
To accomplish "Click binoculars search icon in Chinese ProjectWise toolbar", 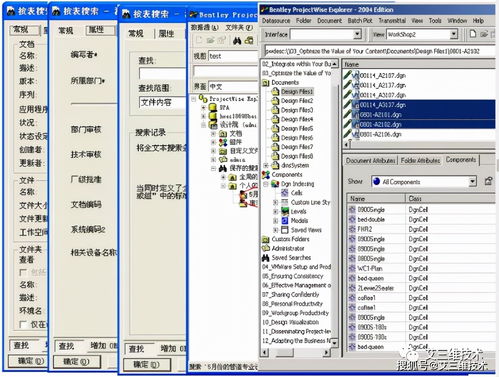I will tap(237, 41).
